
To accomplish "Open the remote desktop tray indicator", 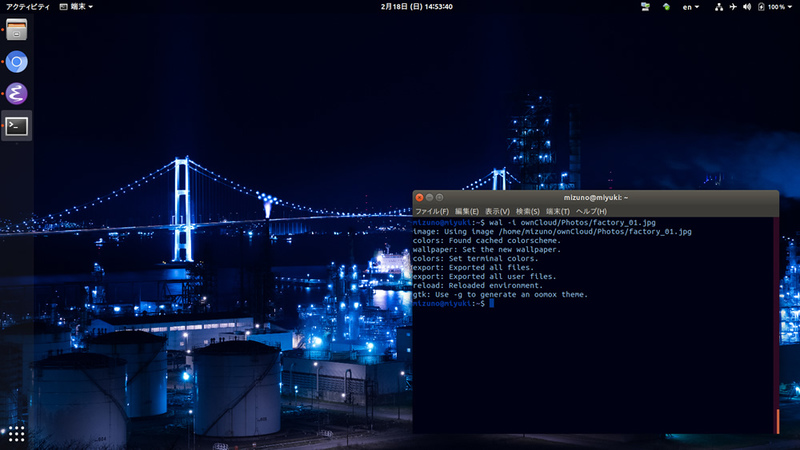I will (645, 7).
